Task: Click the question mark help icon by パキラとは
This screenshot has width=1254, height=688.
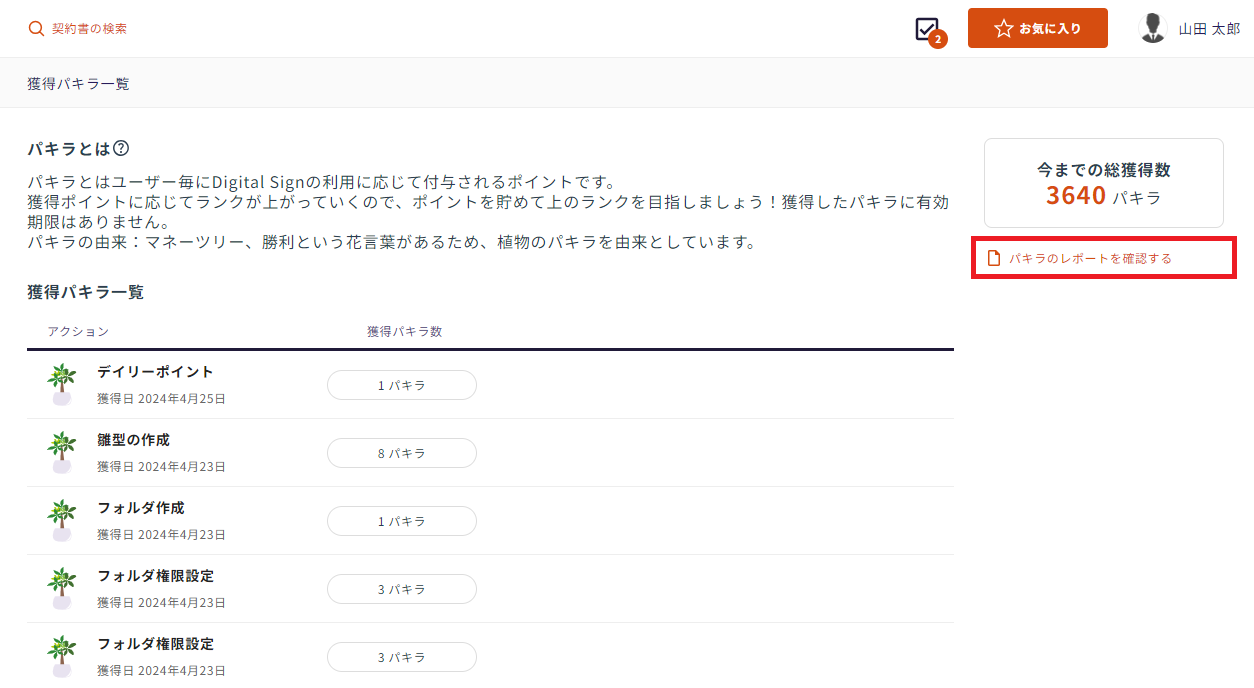Action: coord(121,148)
